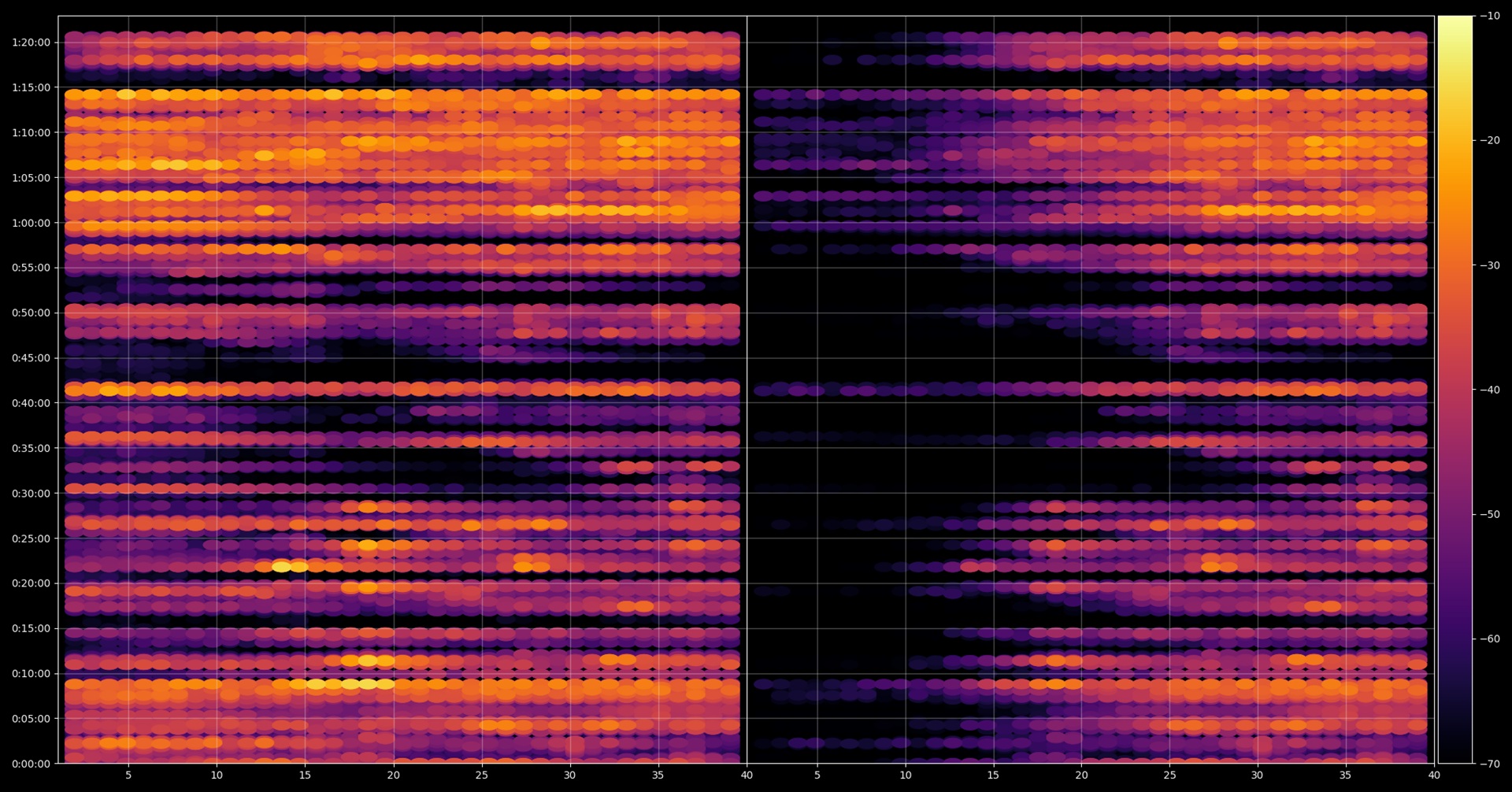Click the 1:05:00 y-axis label

pyautogui.click(x=31, y=178)
